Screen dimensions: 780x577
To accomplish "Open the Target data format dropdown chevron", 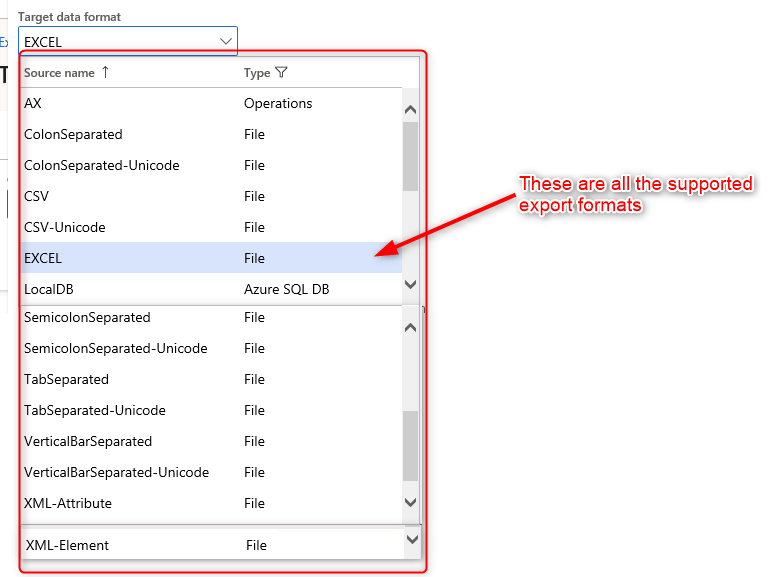I will 225,41.
